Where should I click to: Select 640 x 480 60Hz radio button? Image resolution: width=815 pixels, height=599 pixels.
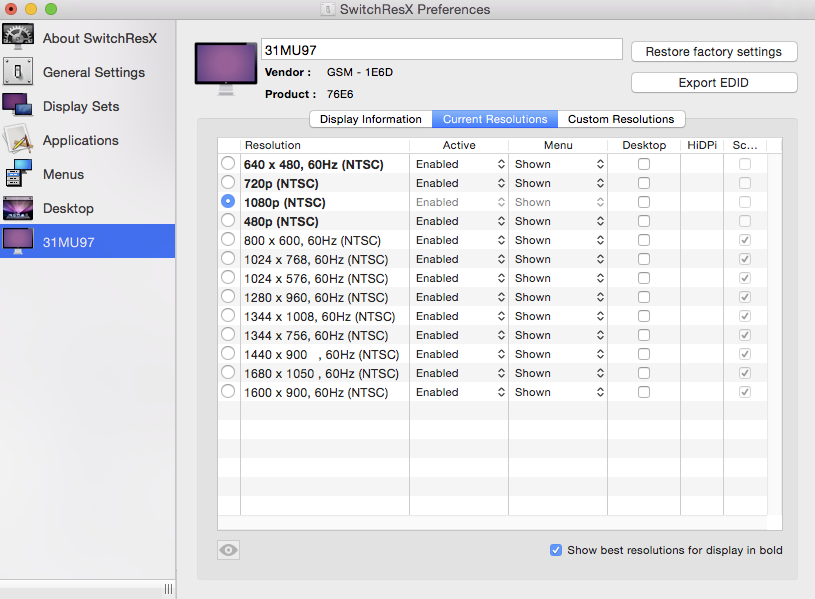click(x=228, y=163)
